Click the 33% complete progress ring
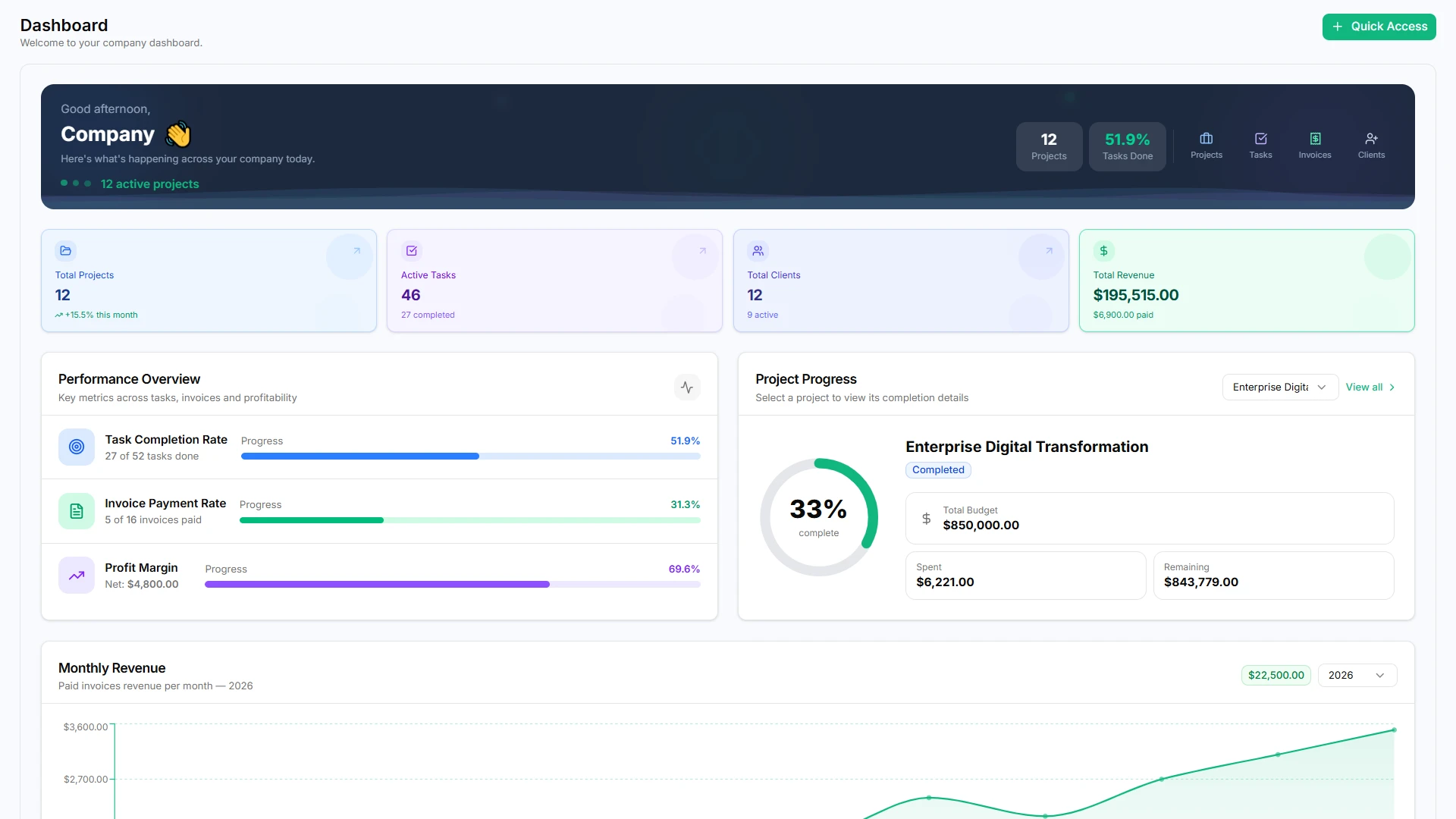The image size is (1456, 819). coord(819,517)
